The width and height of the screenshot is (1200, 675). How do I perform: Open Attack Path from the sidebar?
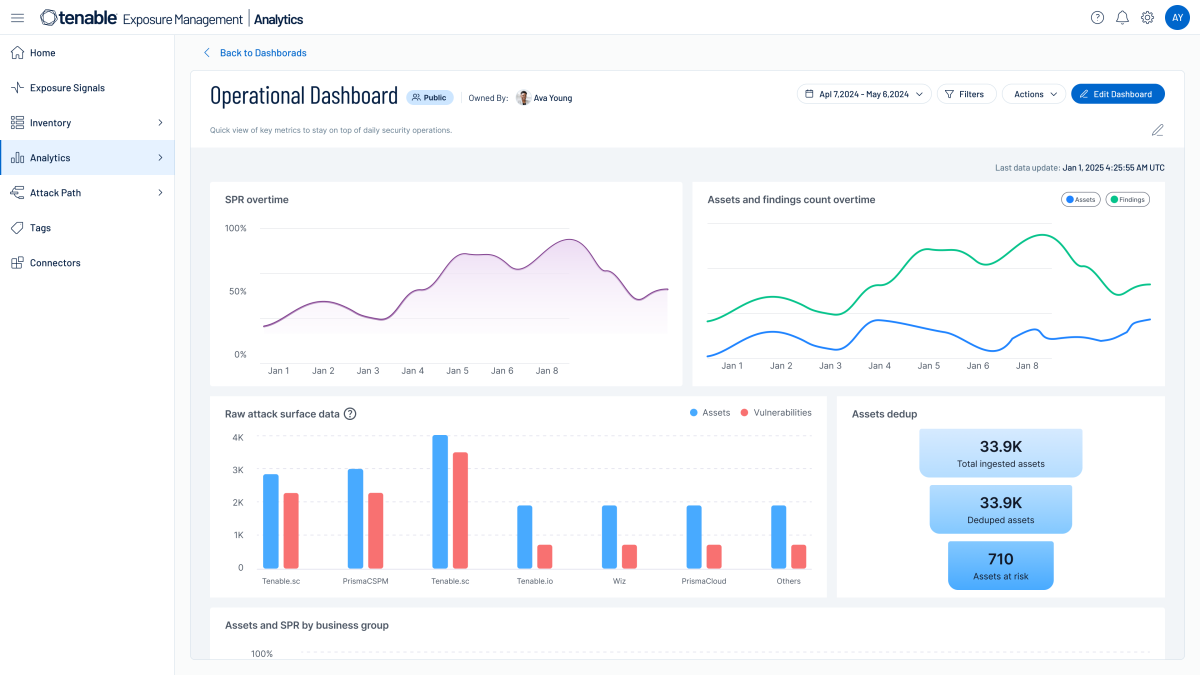[x=55, y=192]
